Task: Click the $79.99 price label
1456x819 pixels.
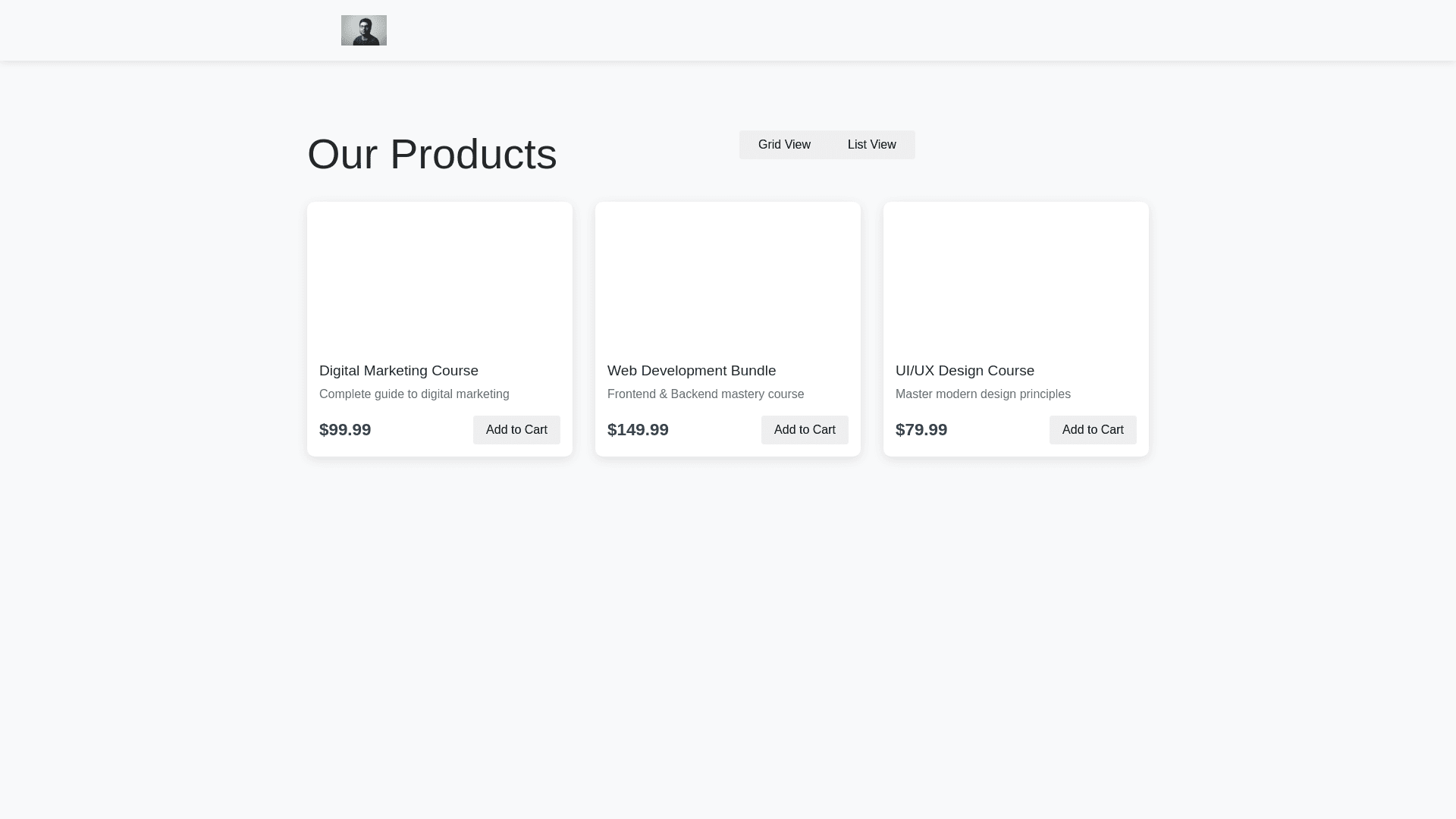Action: (x=921, y=430)
